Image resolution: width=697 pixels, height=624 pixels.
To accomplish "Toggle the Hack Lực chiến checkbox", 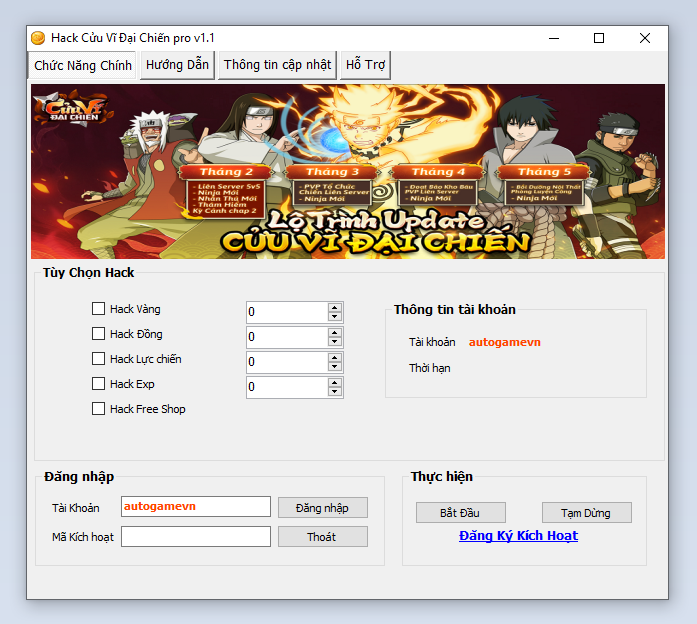I will pyautogui.click(x=99, y=359).
